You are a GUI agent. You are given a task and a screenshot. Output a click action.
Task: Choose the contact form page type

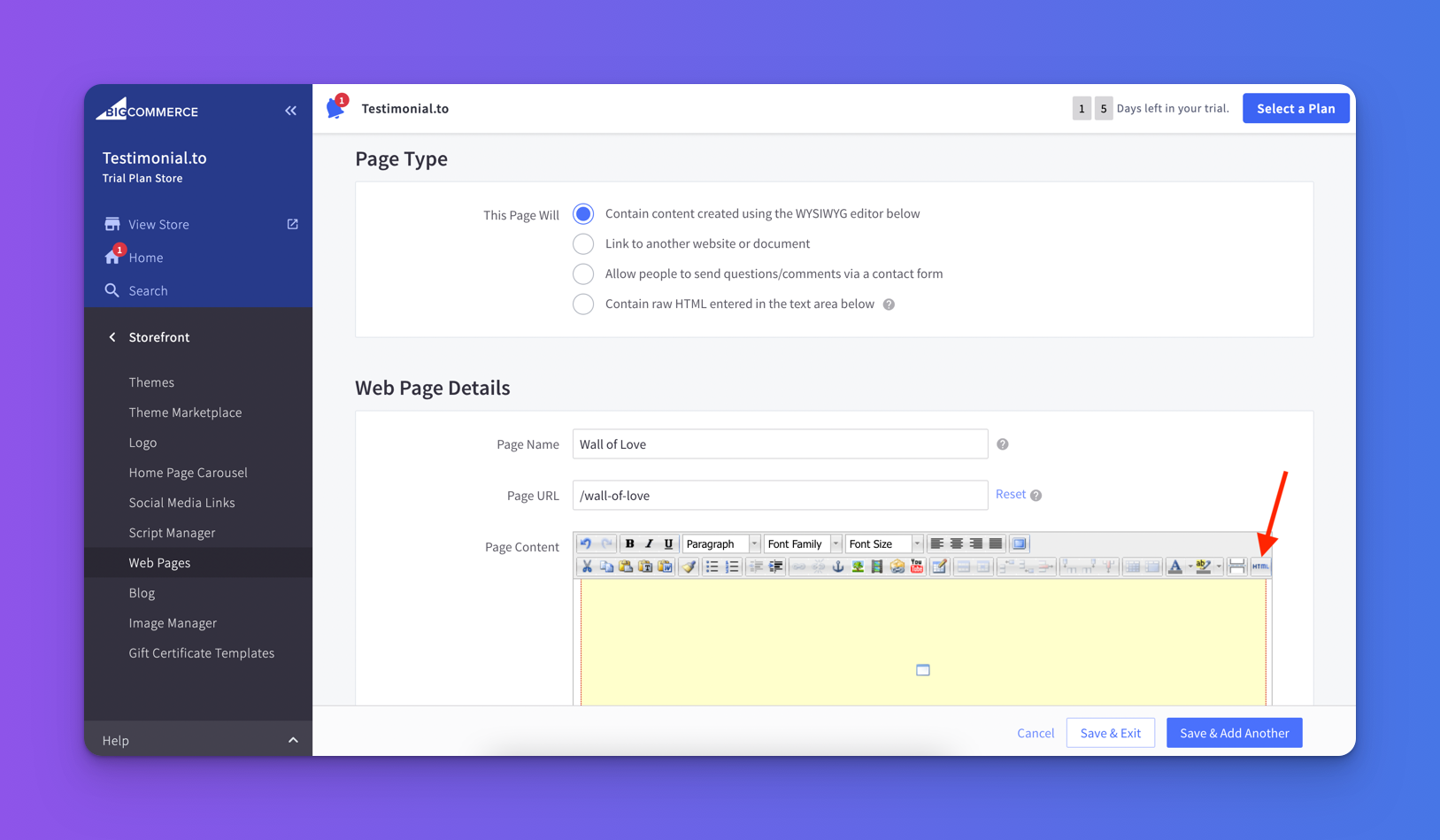tap(583, 274)
